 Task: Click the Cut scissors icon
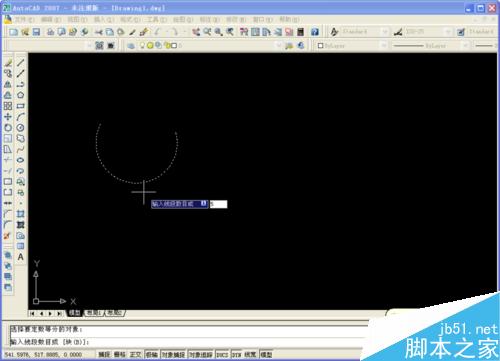(x=99, y=32)
